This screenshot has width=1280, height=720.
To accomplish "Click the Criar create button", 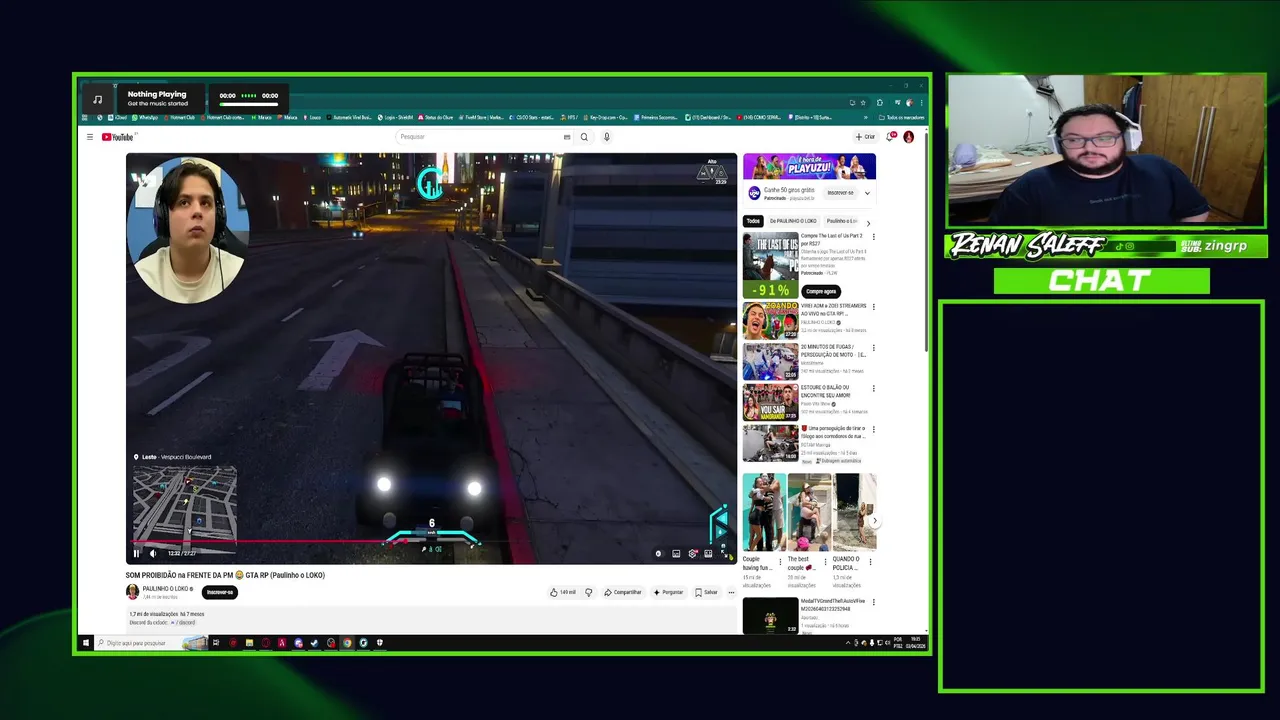I will click(x=865, y=137).
